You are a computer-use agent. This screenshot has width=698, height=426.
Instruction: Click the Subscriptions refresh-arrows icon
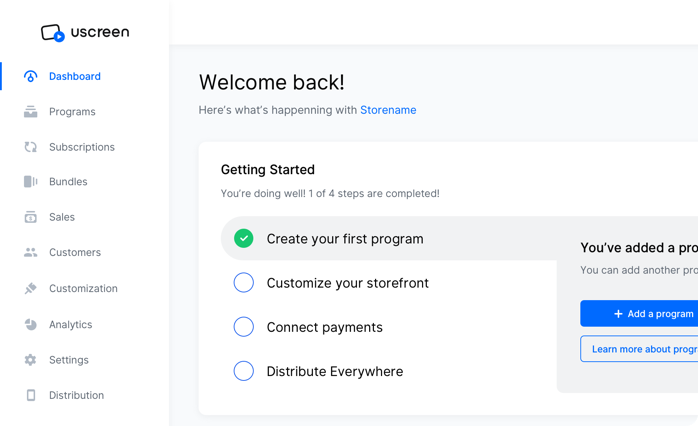30,147
